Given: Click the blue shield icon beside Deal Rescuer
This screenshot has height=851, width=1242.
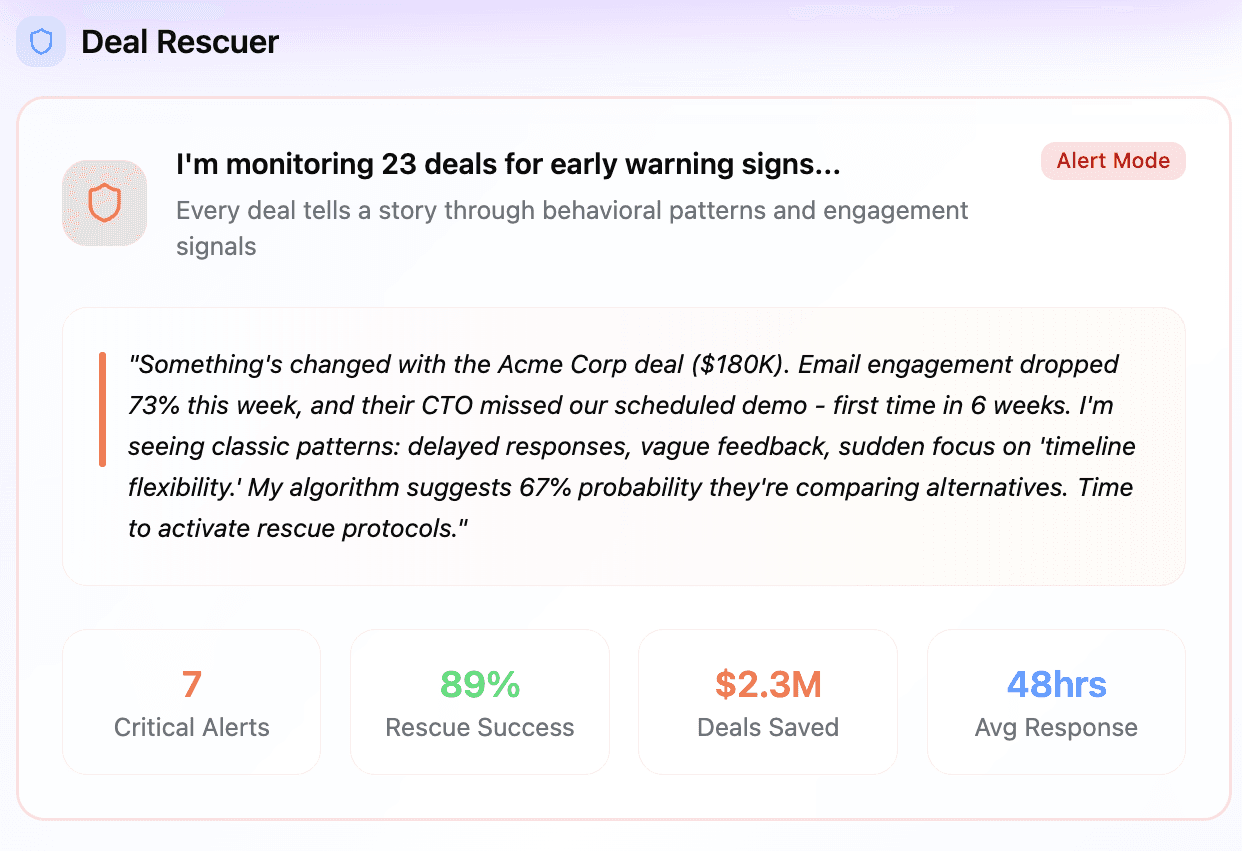Looking at the screenshot, I should [x=41, y=43].
